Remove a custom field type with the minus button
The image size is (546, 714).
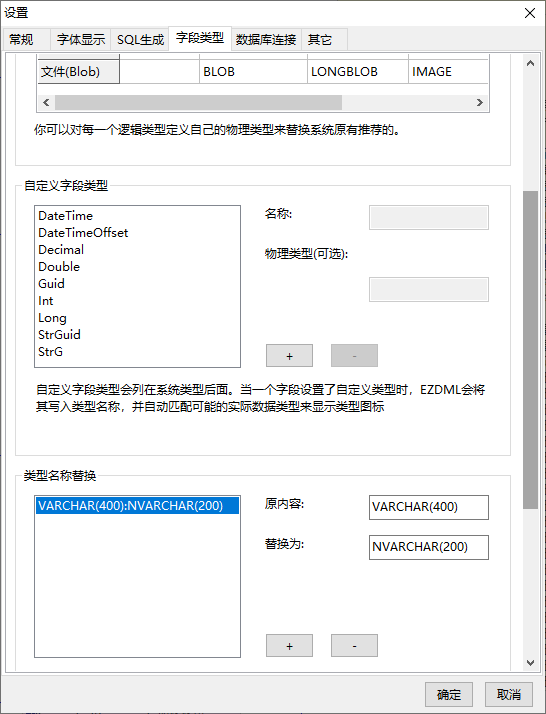(354, 356)
